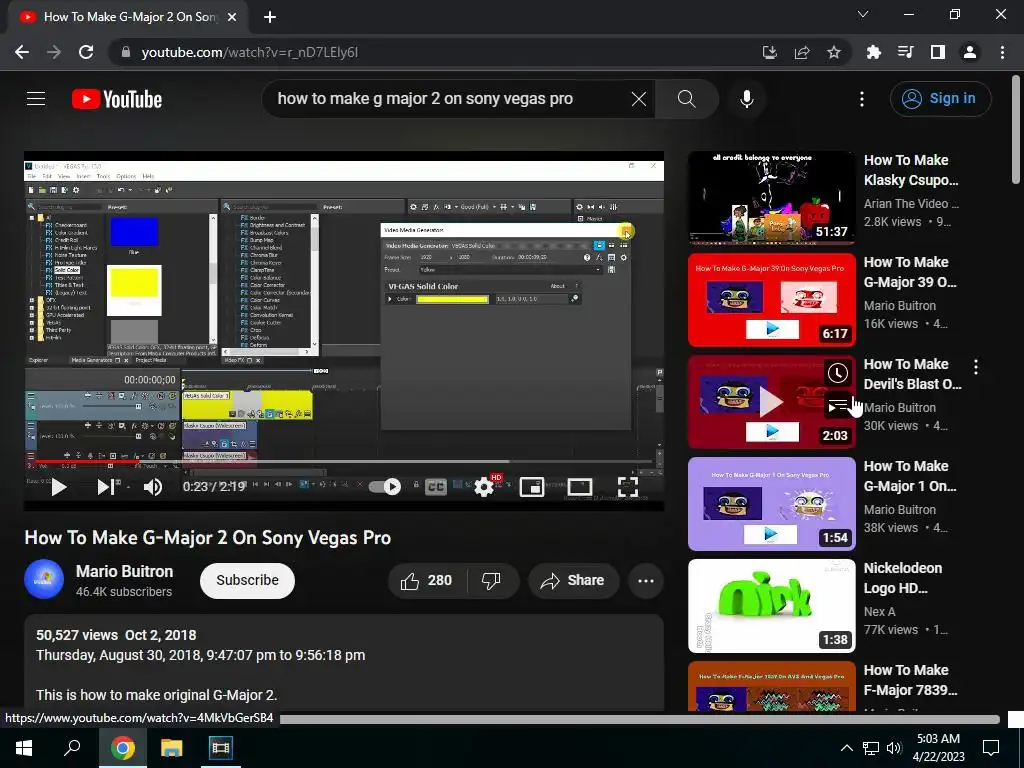
Task: Open Mario Buitron channel avatar
Action: [x=44, y=579]
